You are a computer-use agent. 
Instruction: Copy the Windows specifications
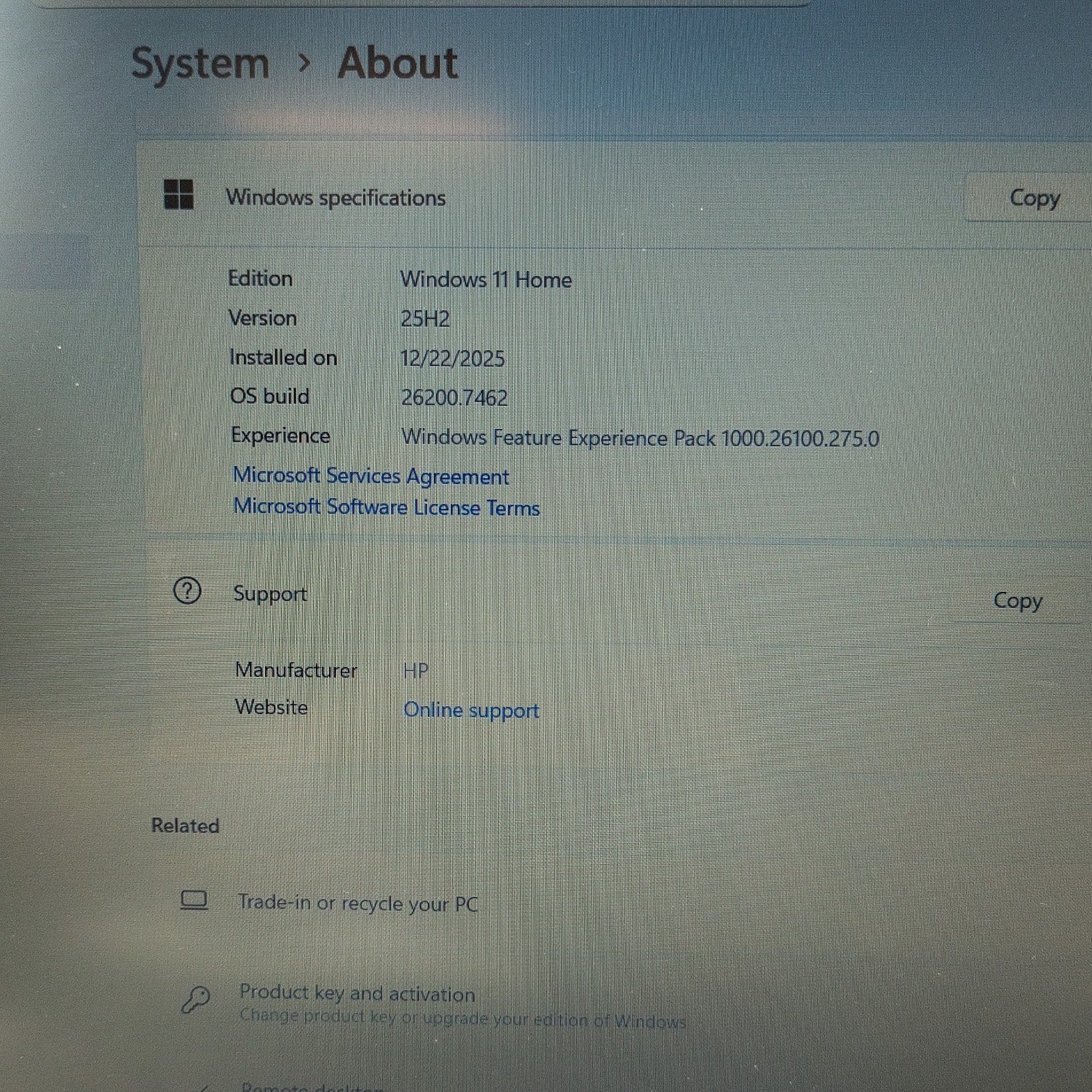pyautogui.click(x=1033, y=198)
